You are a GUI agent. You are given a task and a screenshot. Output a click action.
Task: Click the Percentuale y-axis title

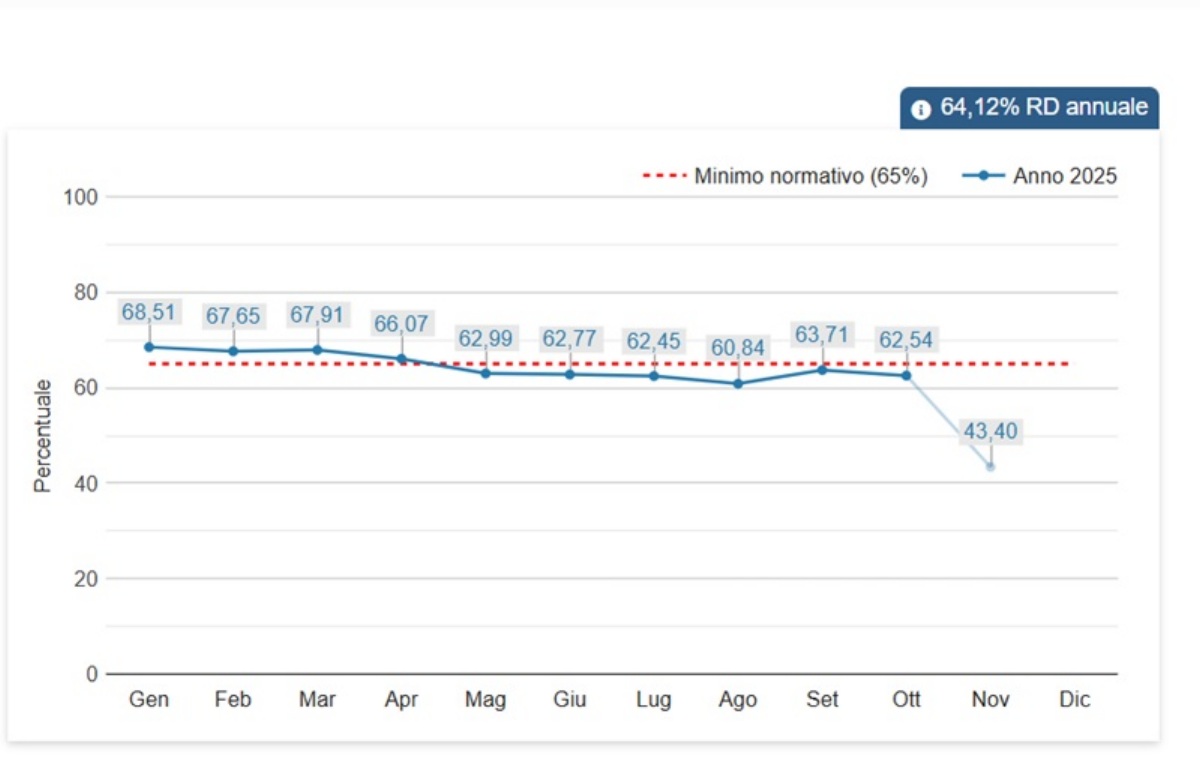click(x=42, y=435)
